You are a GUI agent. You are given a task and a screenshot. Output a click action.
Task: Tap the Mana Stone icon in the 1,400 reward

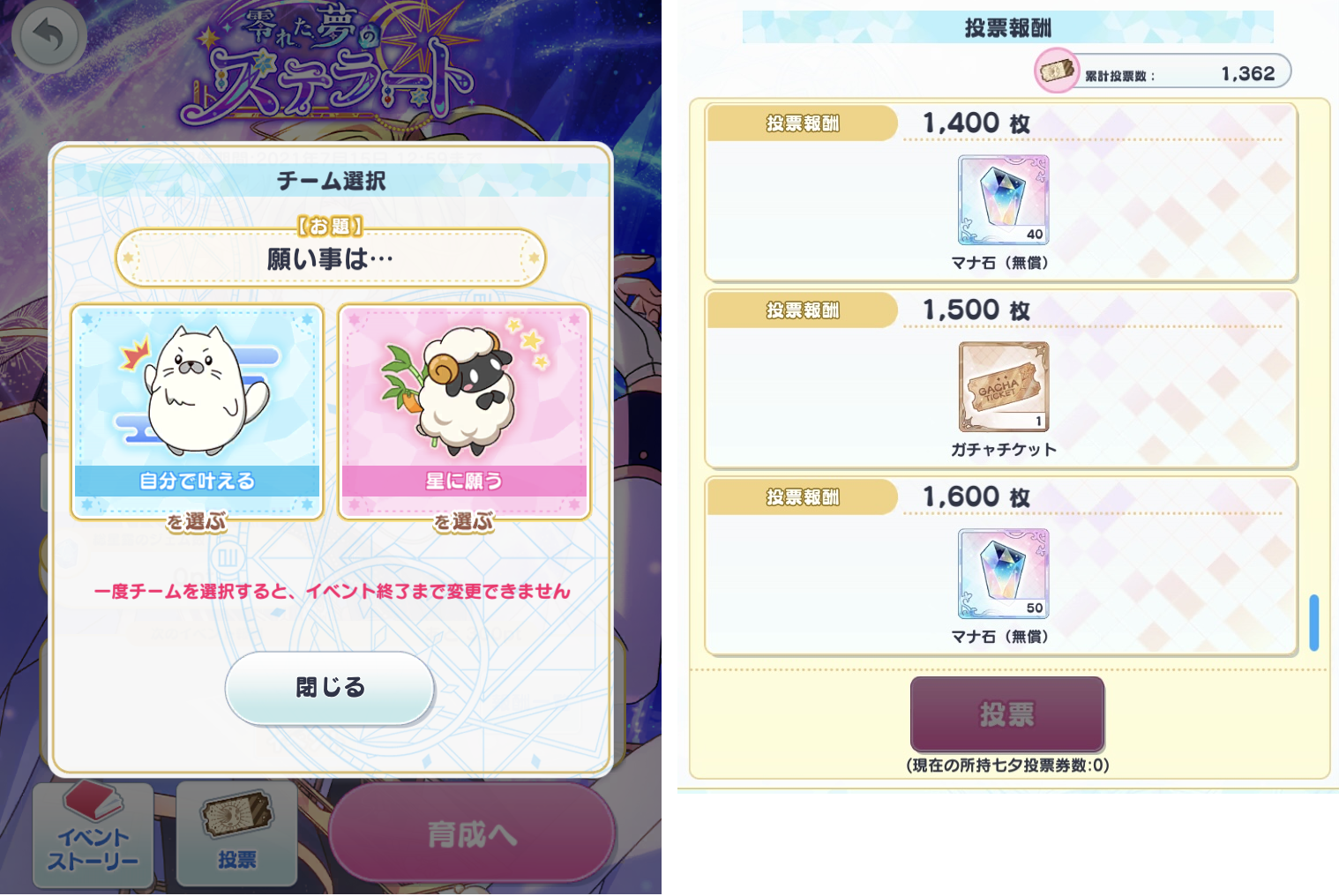click(1003, 200)
